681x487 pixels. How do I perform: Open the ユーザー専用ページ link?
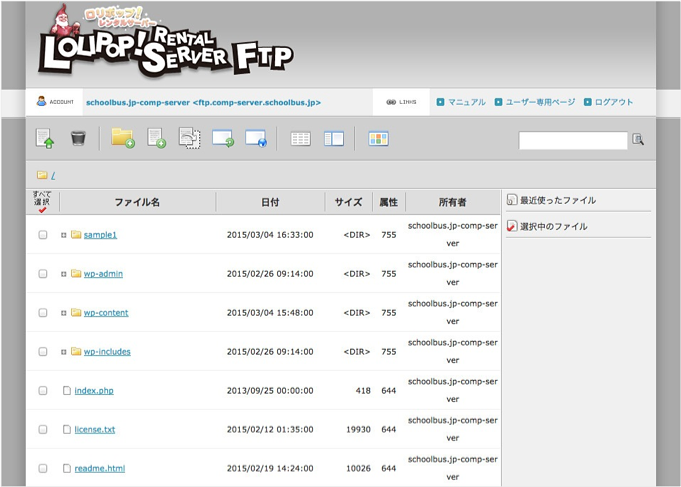540,102
